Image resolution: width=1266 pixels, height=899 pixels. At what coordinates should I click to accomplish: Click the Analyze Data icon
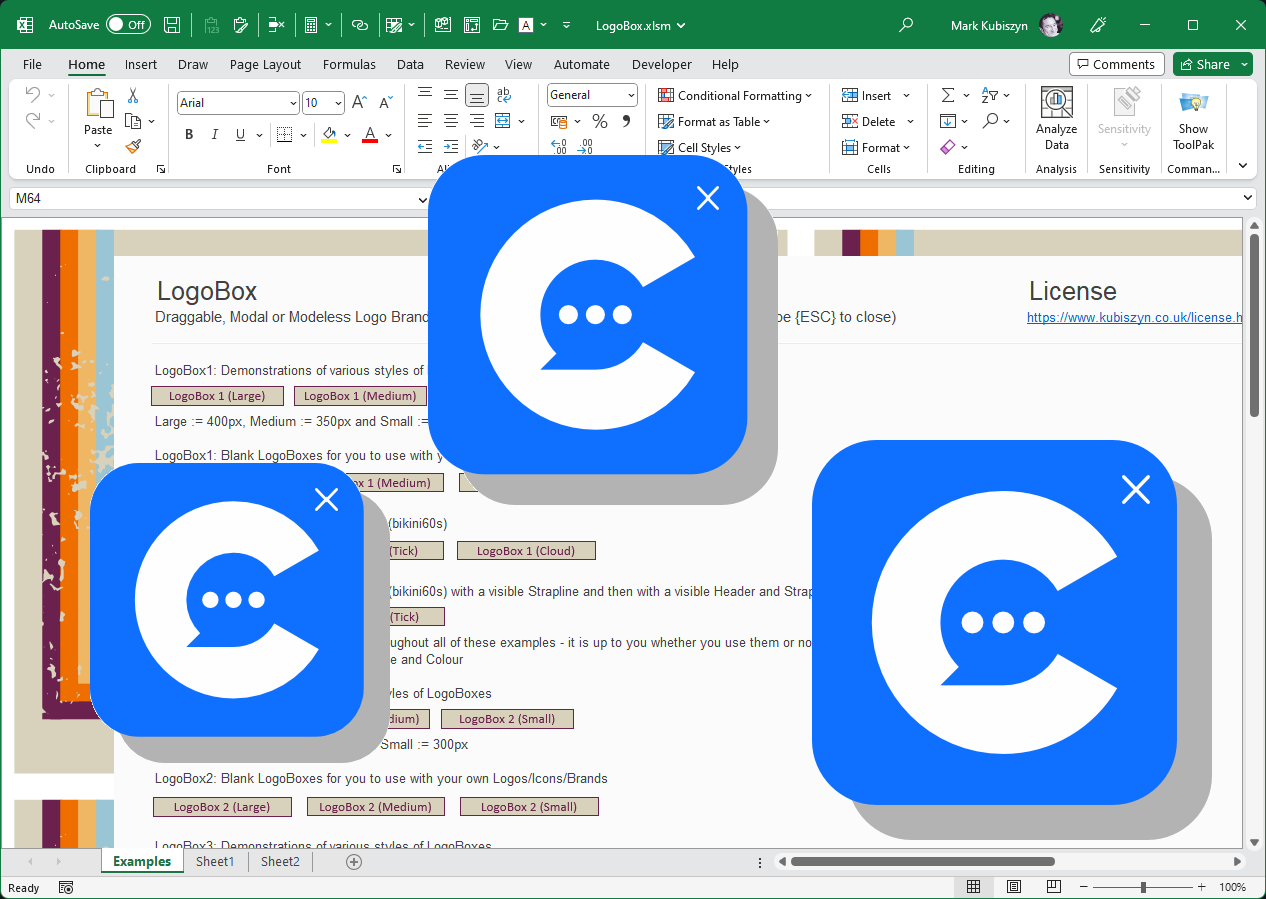(x=1056, y=119)
